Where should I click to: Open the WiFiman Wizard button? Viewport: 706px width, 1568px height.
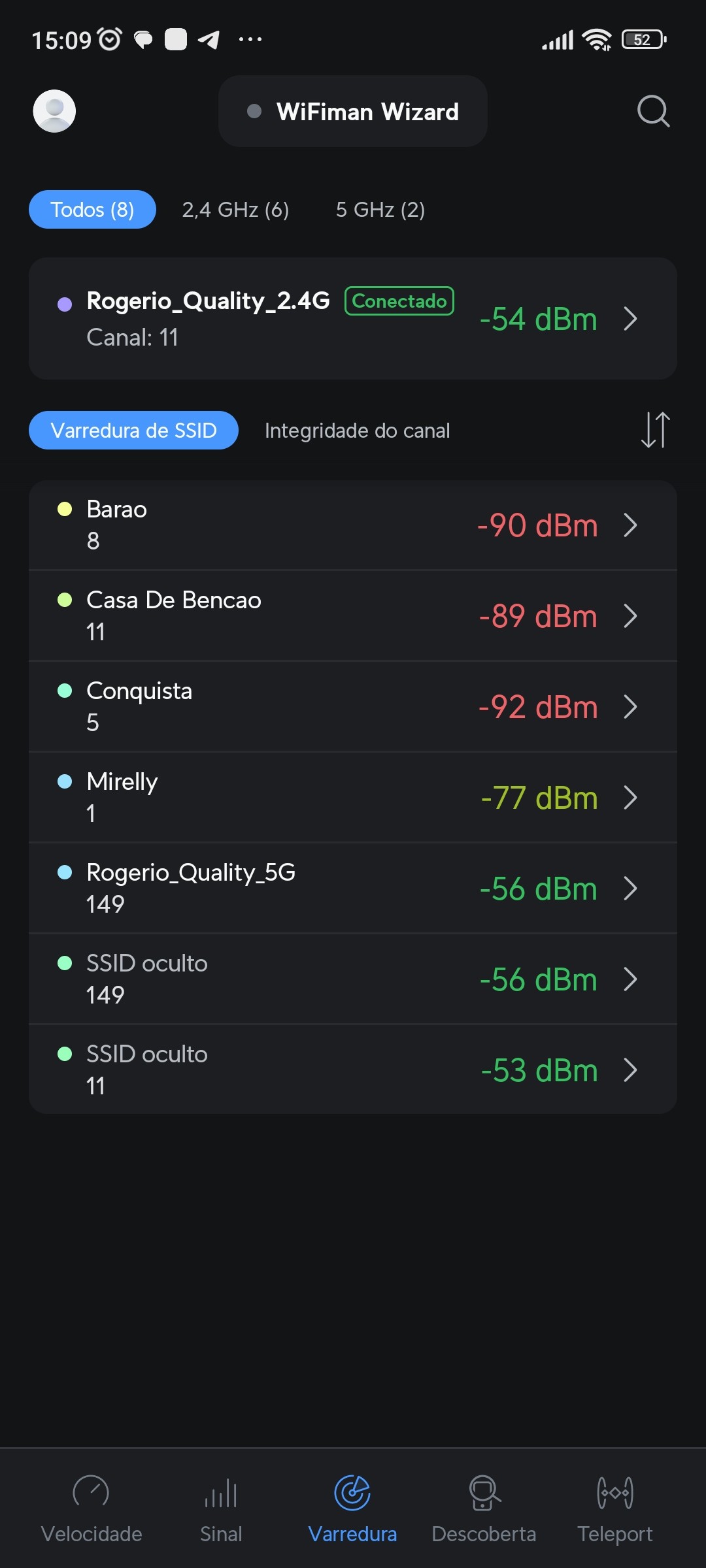click(353, 111)
